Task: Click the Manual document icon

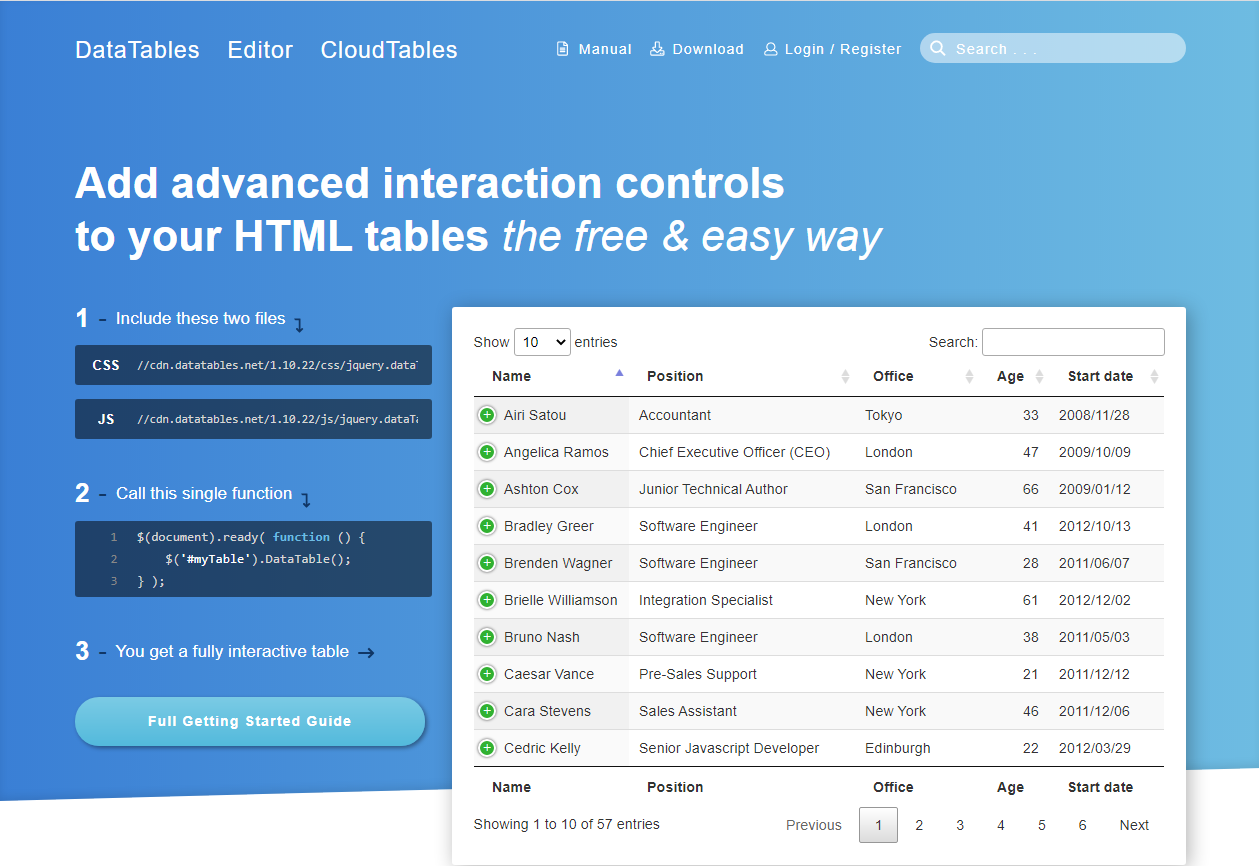Action: pyautogui.click(x=563, y=49)
